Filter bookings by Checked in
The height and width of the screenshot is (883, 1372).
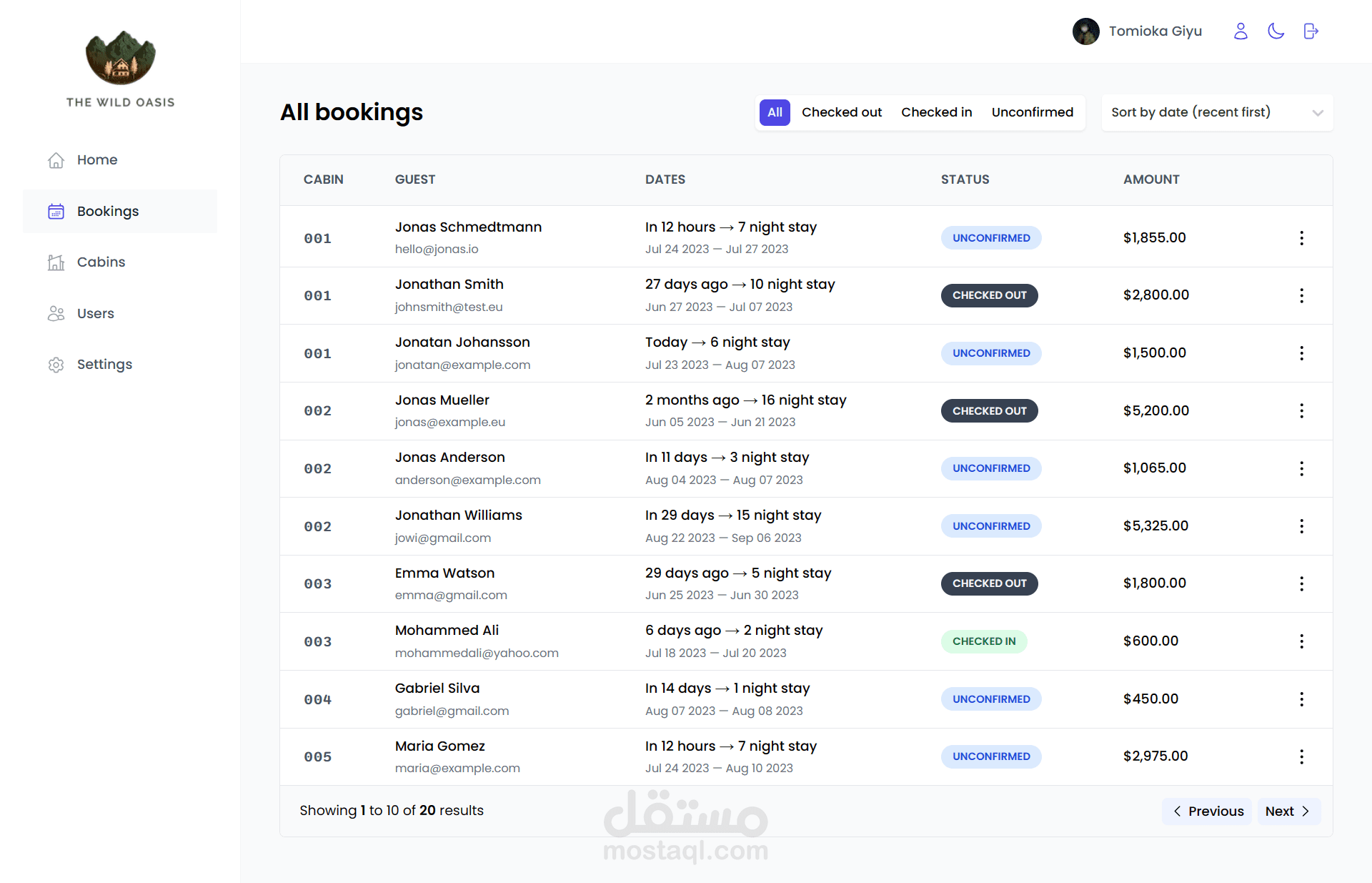(x=936, y=113)
